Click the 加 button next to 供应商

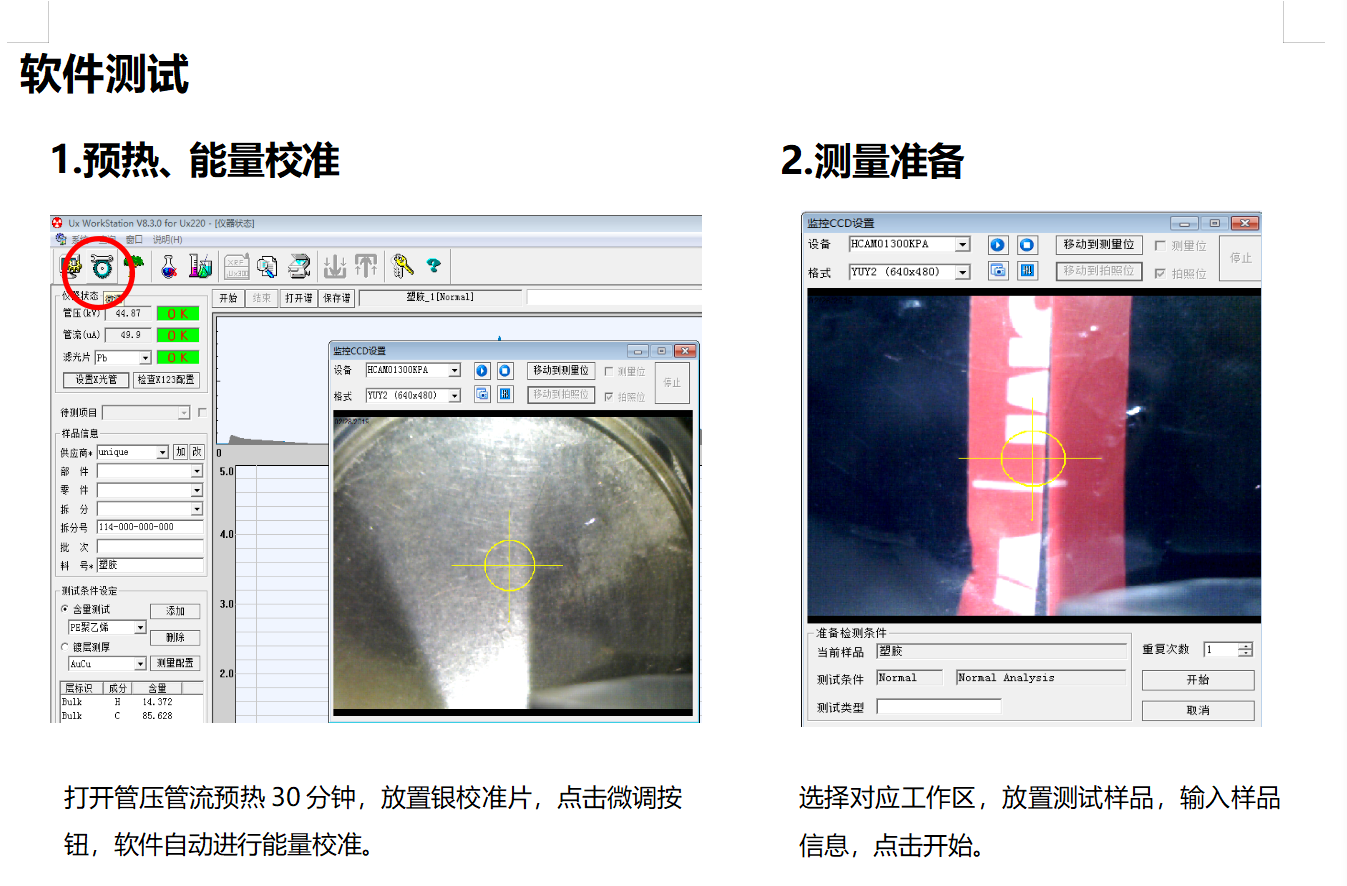click(180, 453)
